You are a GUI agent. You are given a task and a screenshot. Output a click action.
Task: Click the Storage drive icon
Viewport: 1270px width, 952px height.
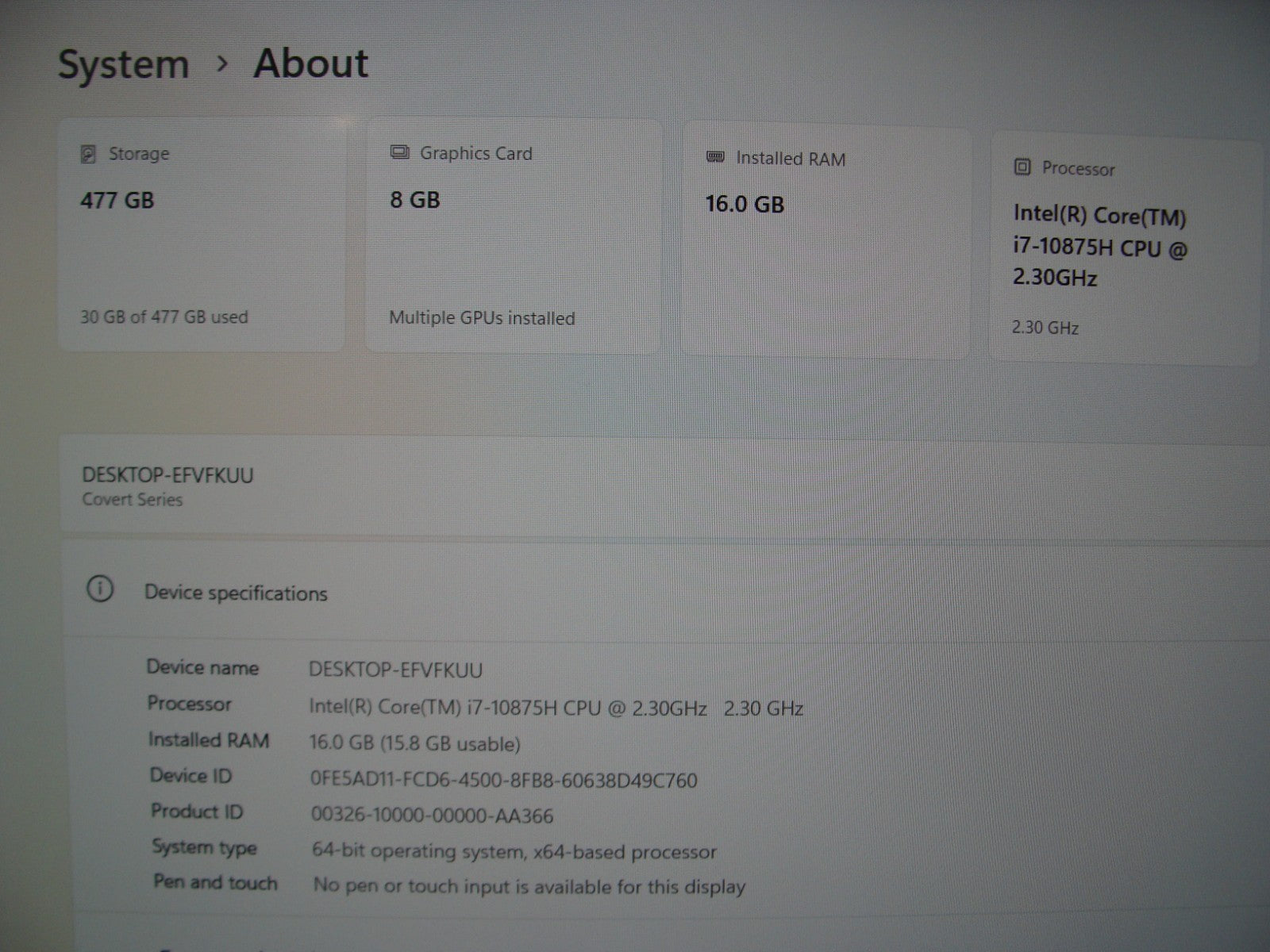point(88,154)
